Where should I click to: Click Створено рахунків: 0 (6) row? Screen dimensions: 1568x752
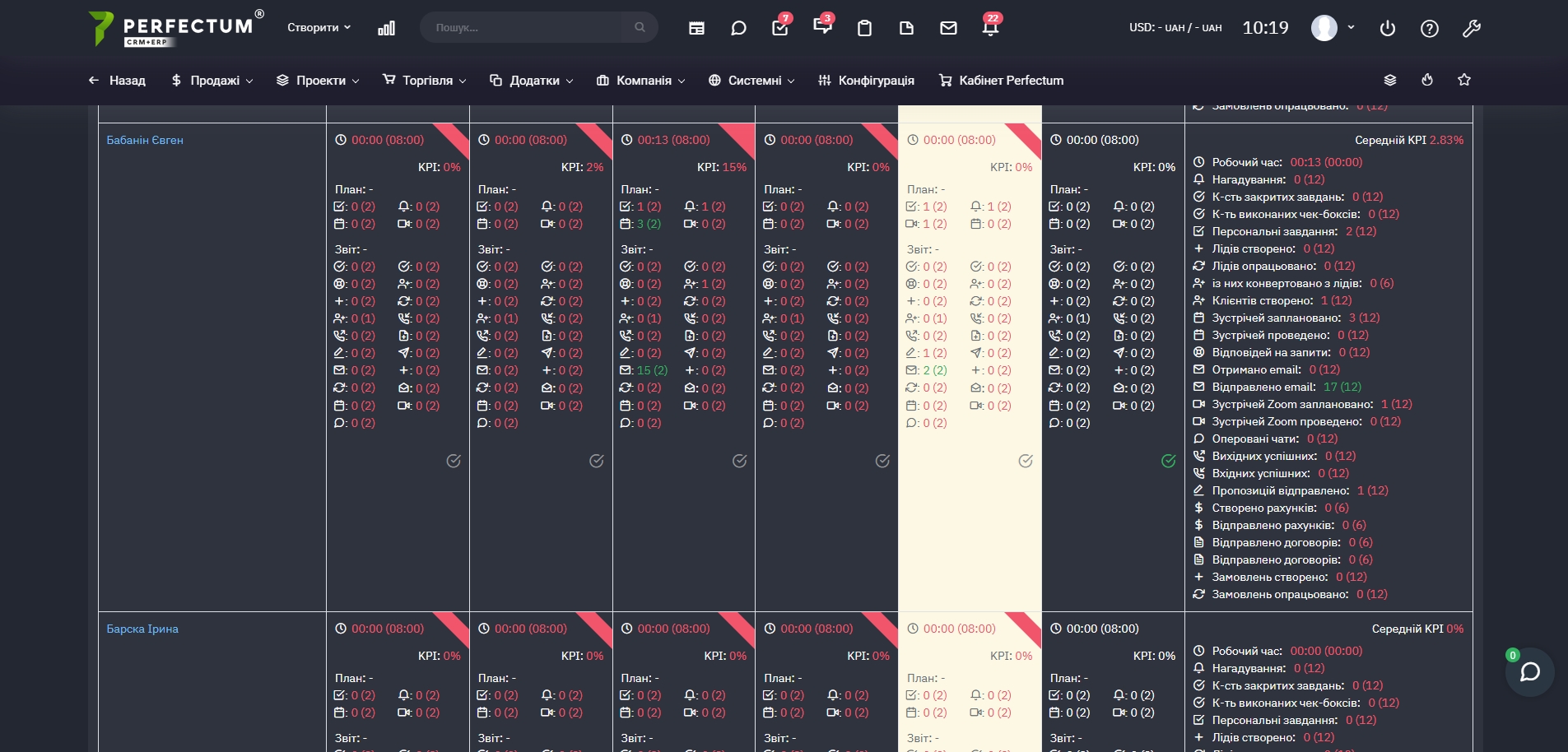click(x=1272, y=508)
